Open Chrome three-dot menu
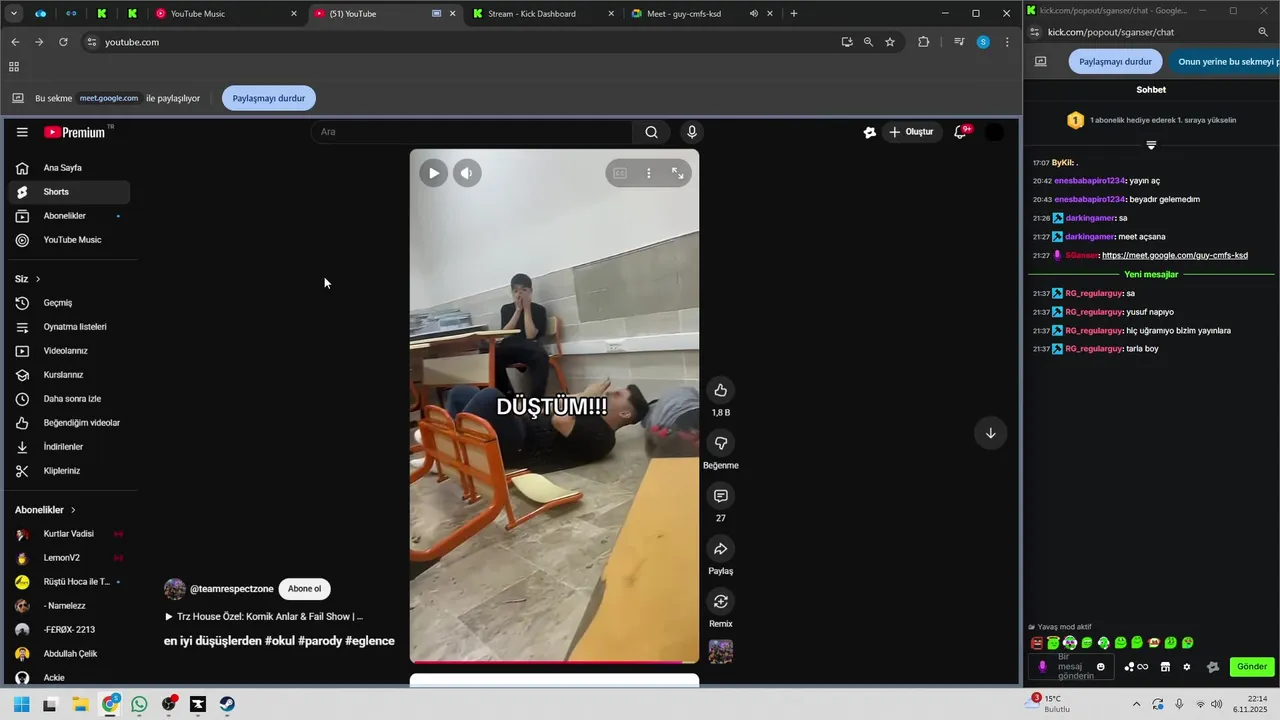1280x720 pixels. coord(1007,42)
